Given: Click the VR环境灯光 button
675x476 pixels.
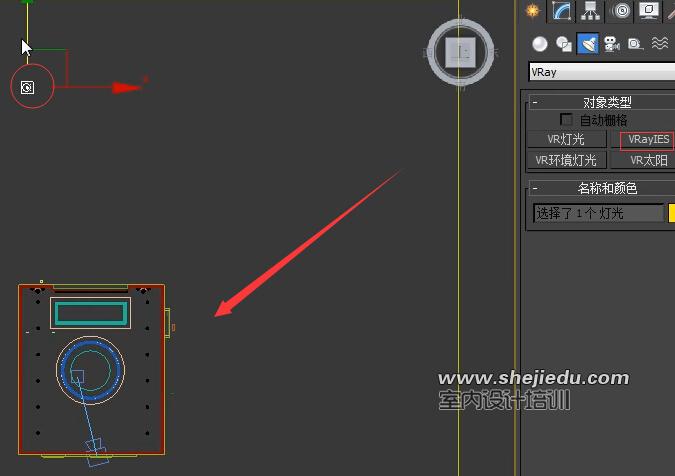Looking at the screenshot, I should [566, 160].
